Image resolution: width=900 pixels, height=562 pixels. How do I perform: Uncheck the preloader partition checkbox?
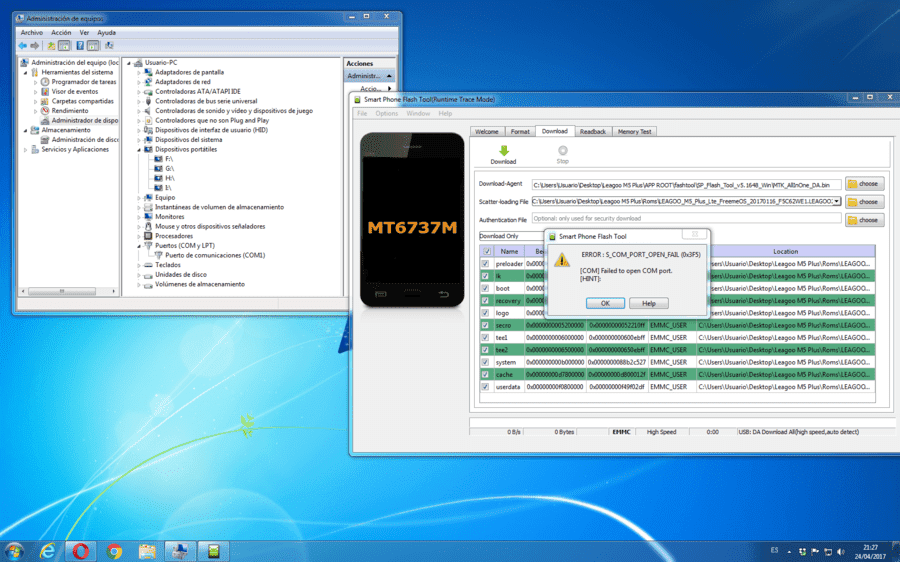(486, 263)
